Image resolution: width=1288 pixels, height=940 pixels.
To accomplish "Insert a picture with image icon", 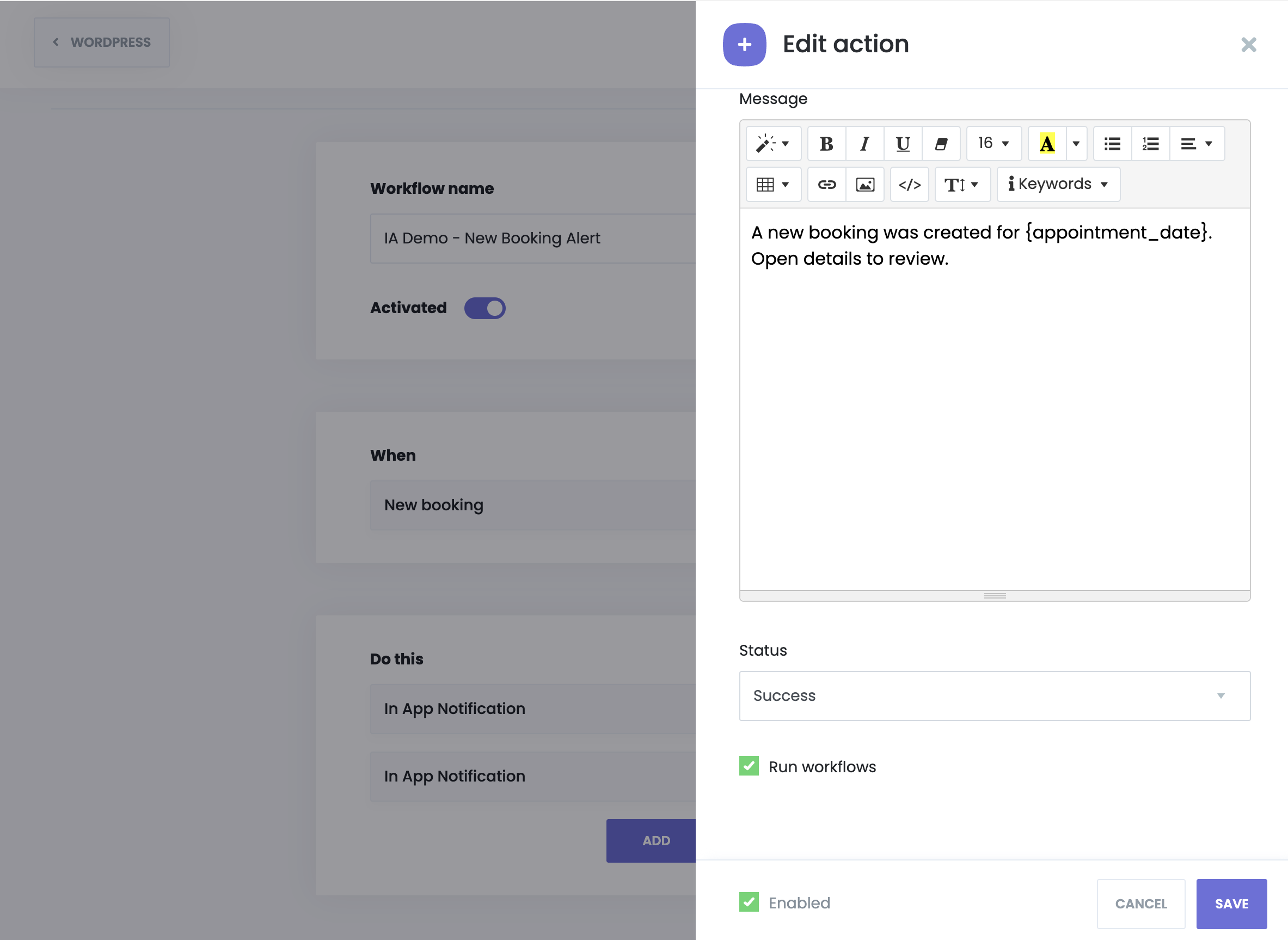I will [x=865, y=185].
